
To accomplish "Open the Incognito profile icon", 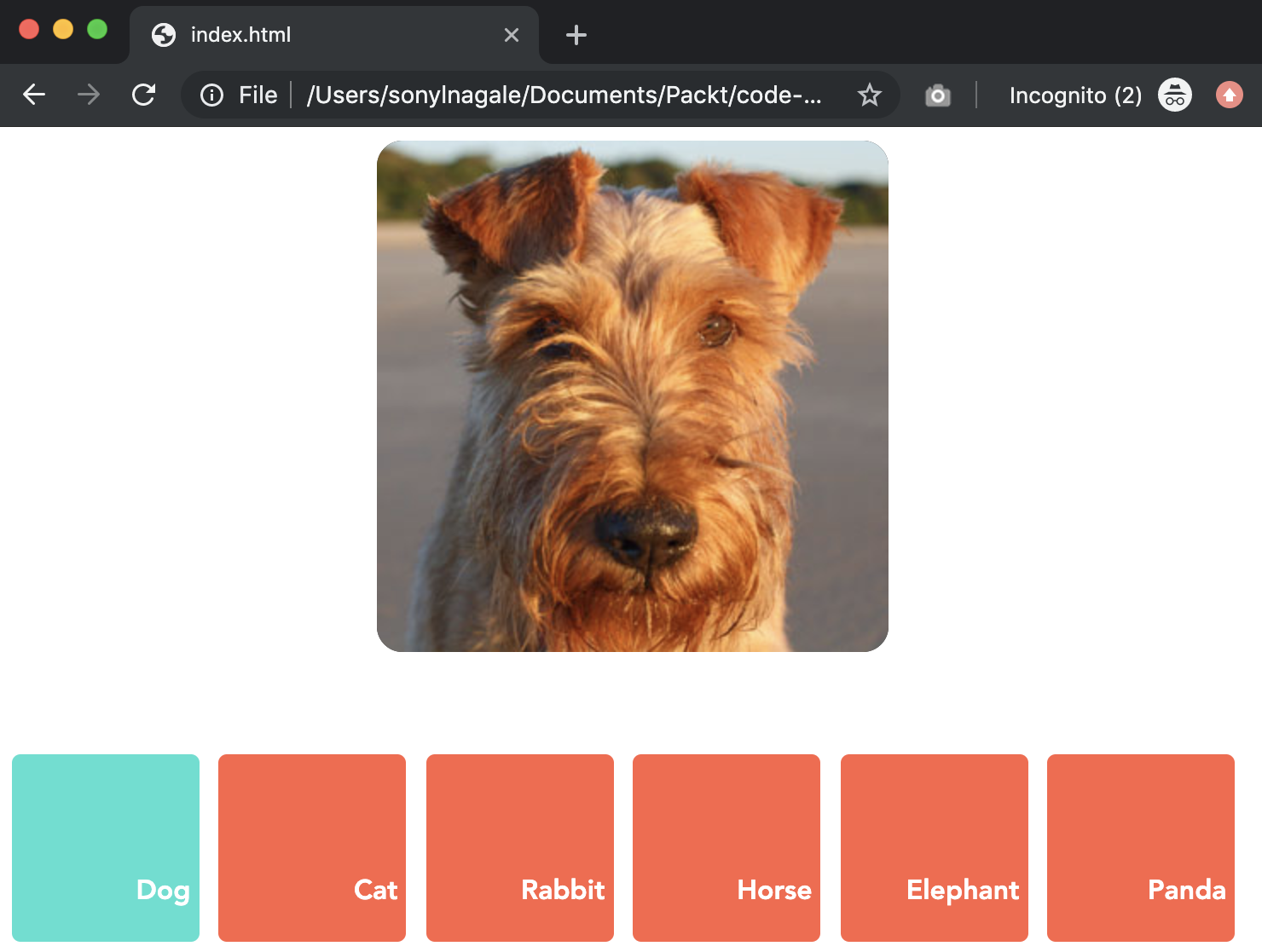I will tap(1174, 95).
